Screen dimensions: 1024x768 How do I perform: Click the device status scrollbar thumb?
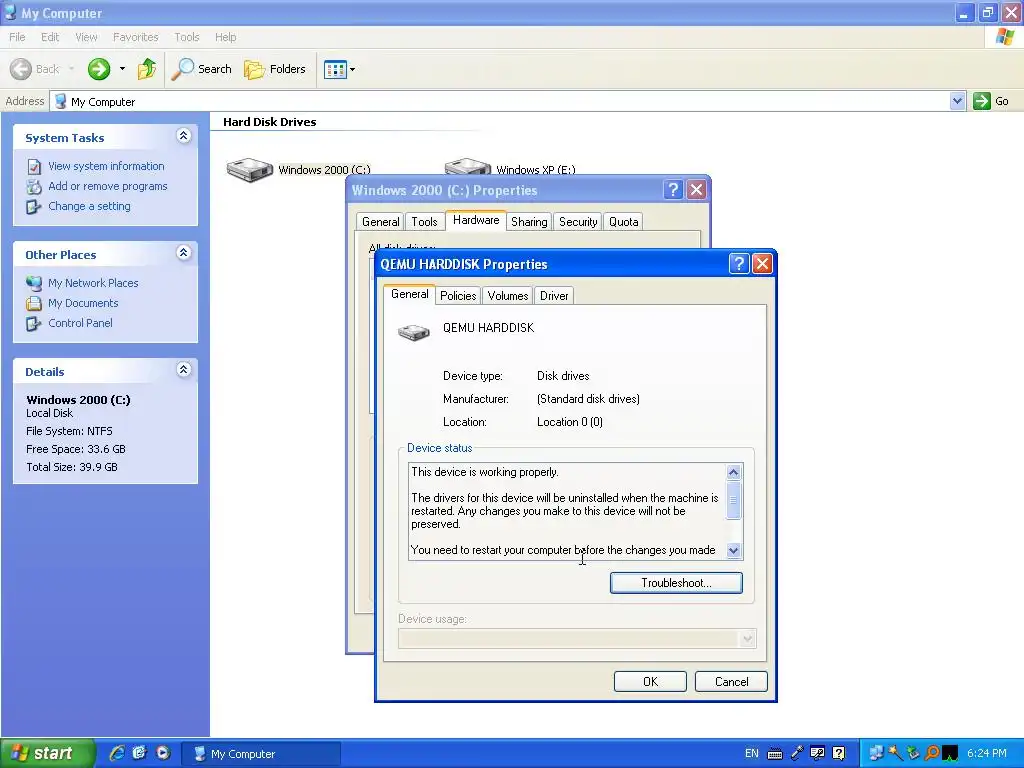coord(733,500)
